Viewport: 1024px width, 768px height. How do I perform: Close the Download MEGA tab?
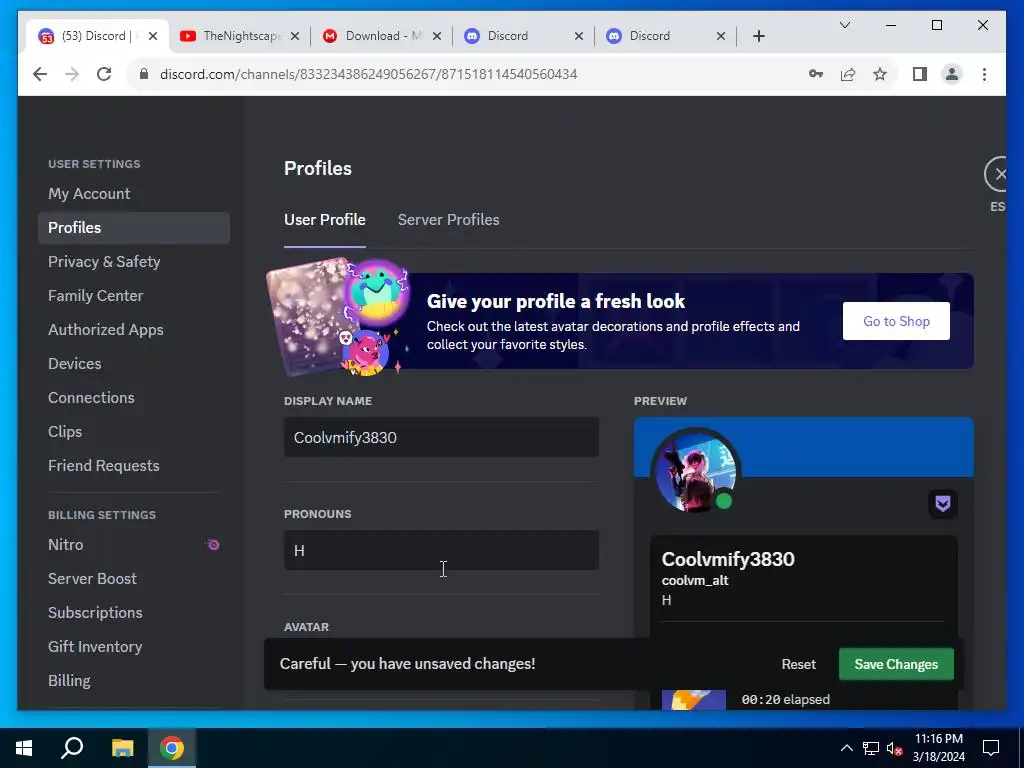pos(437,36)
